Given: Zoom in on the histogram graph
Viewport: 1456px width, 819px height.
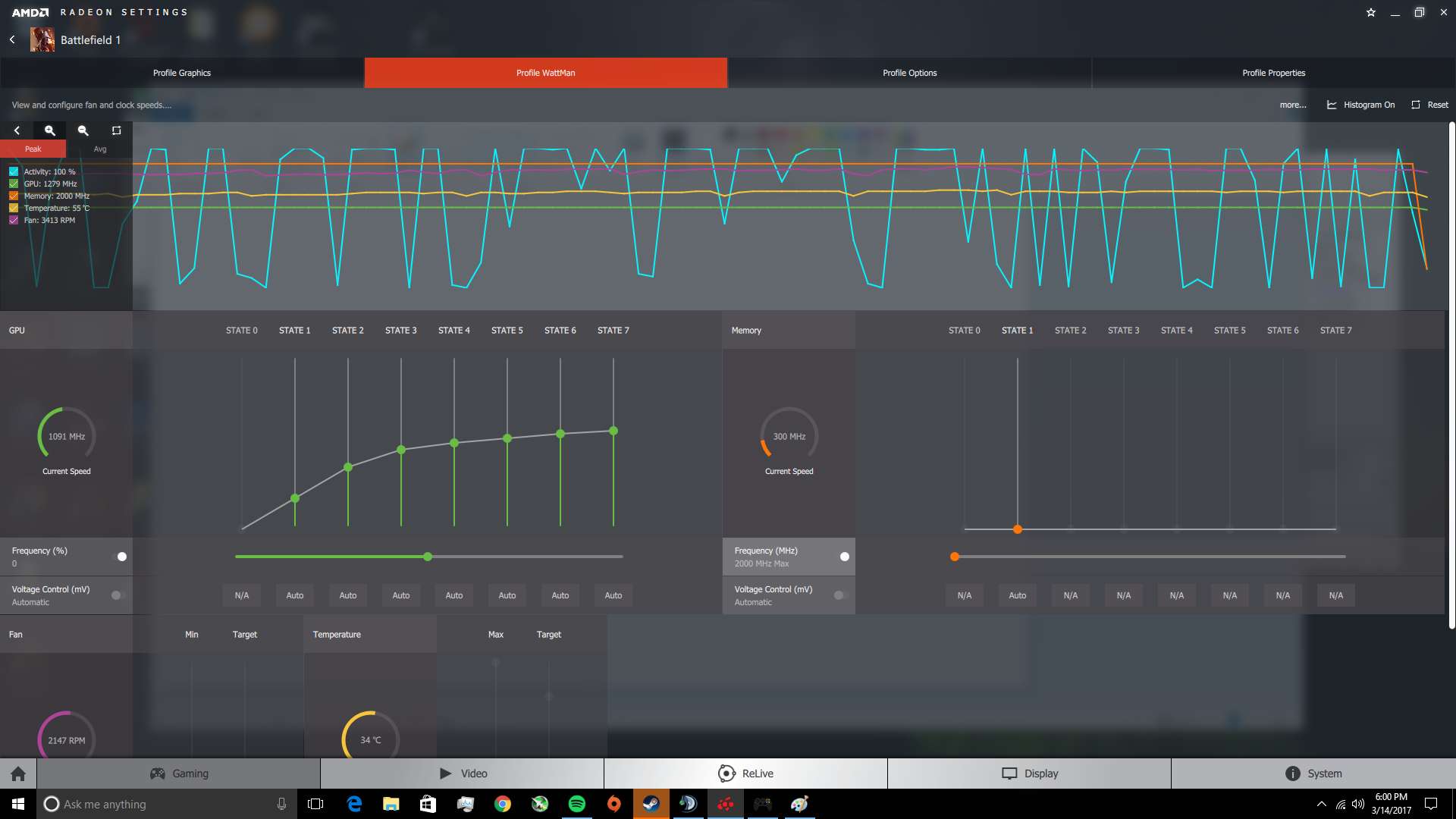Looking at the screenshot, I should point(50,130).
